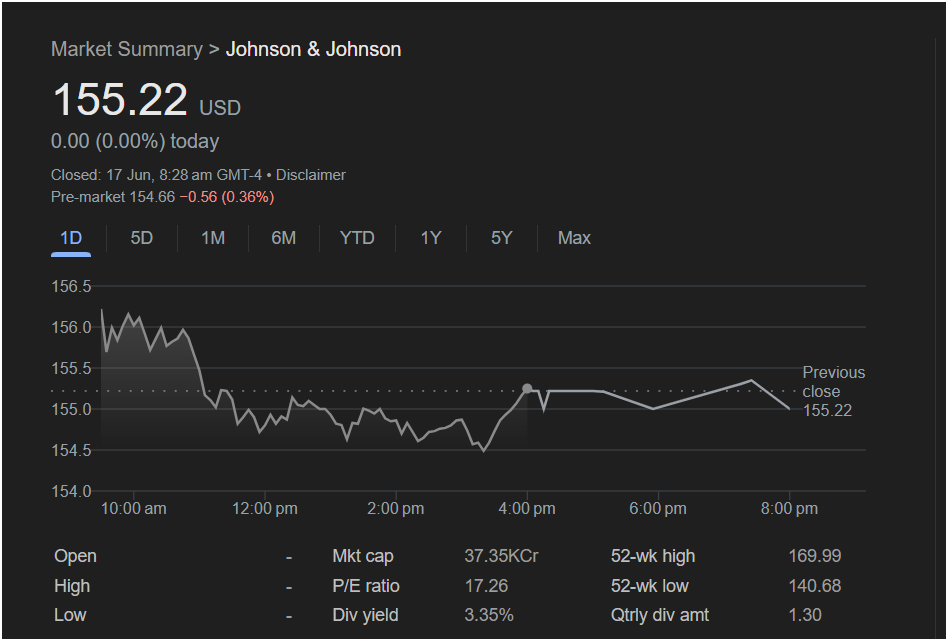
Task: Click the High stat label
Action: point(72,586)
